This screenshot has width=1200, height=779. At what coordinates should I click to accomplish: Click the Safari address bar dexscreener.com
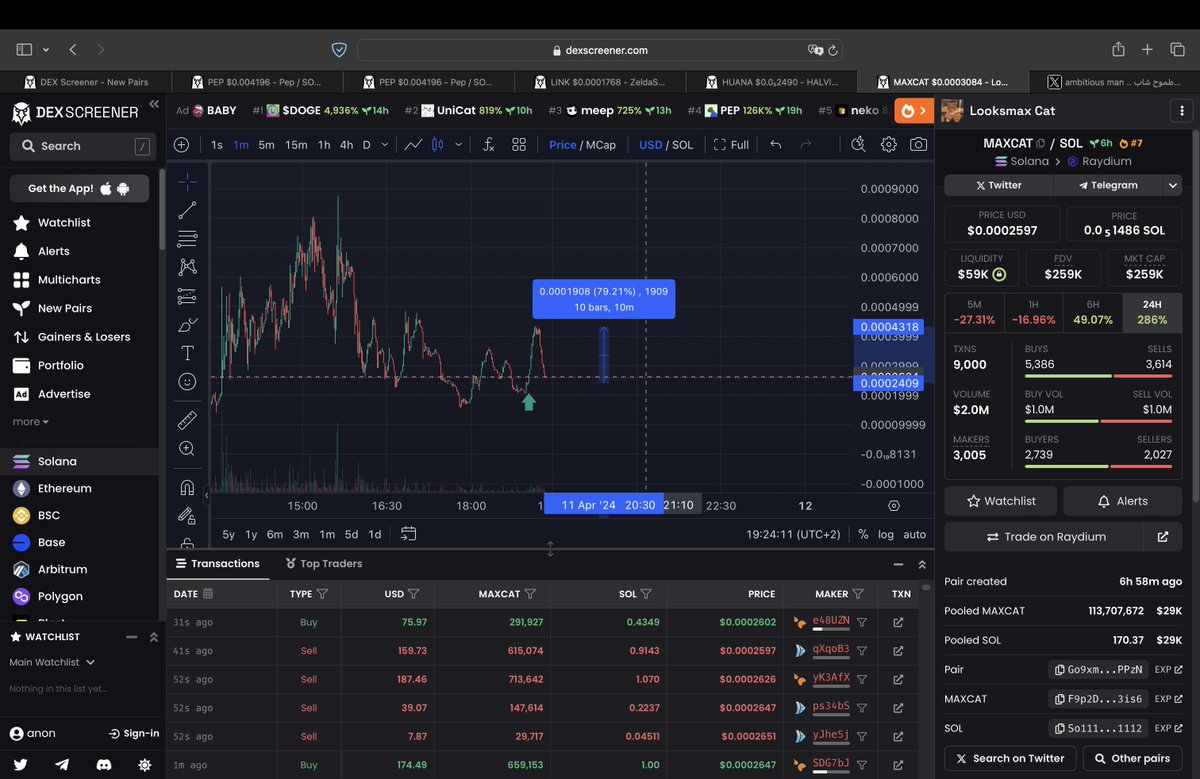[x=600, y=49]
